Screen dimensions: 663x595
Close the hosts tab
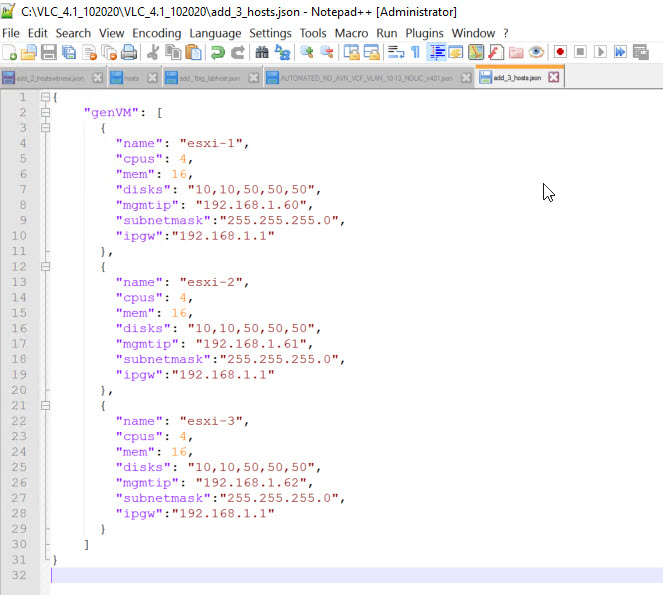(x=152, y=77)
